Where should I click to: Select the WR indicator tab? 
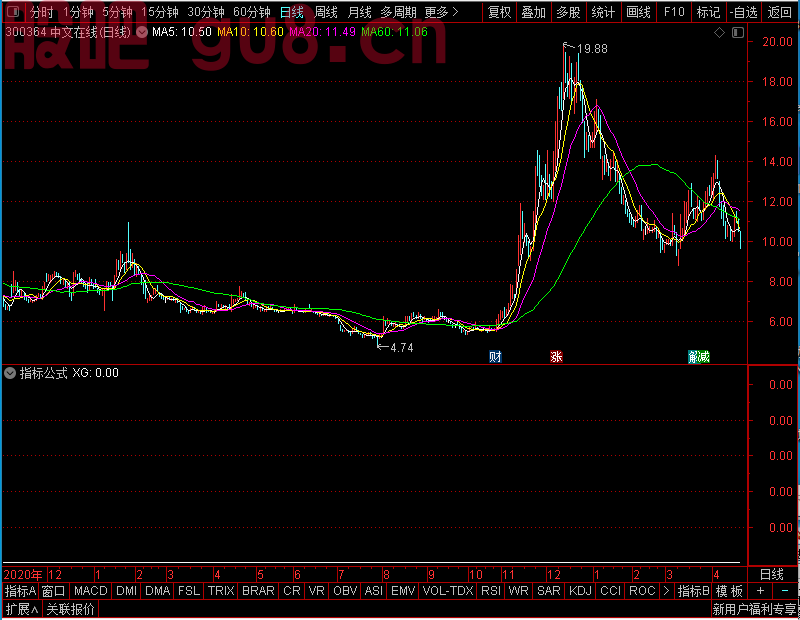pyautogui.click(x=518, y=591)
